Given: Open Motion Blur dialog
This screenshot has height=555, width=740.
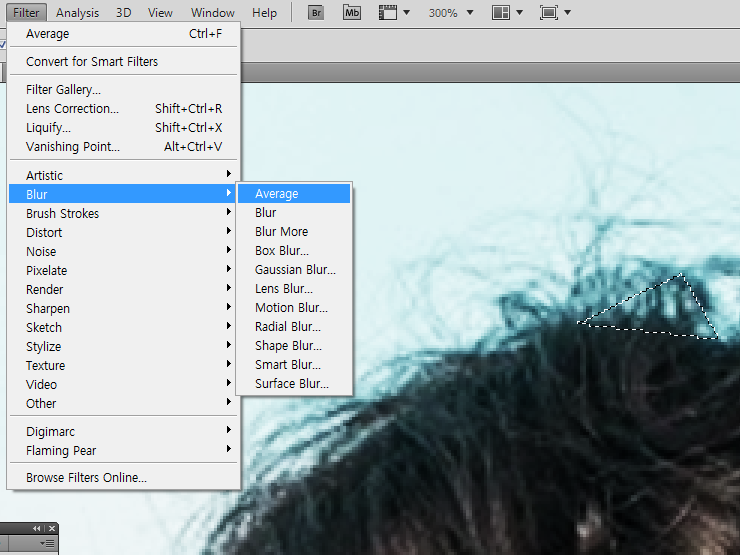Looking at the screenshot, I should pos(294,307).
